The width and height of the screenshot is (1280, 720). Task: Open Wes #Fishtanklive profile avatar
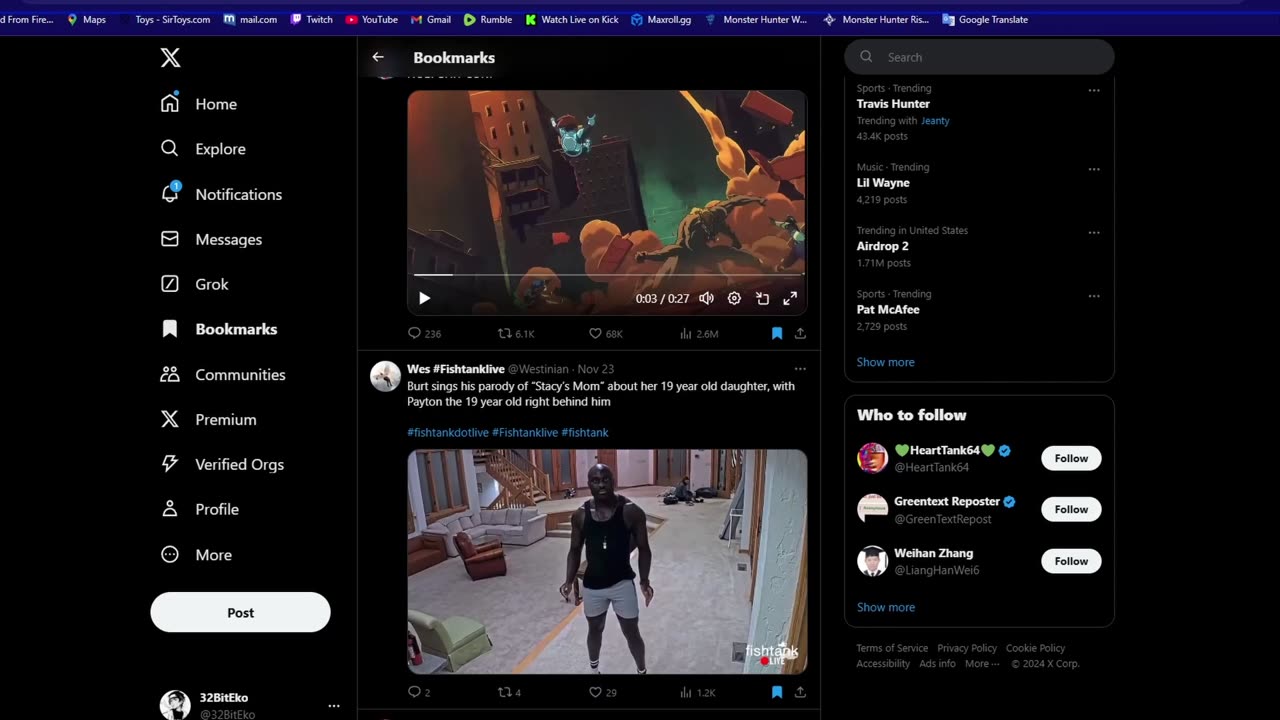pos(385,376)
